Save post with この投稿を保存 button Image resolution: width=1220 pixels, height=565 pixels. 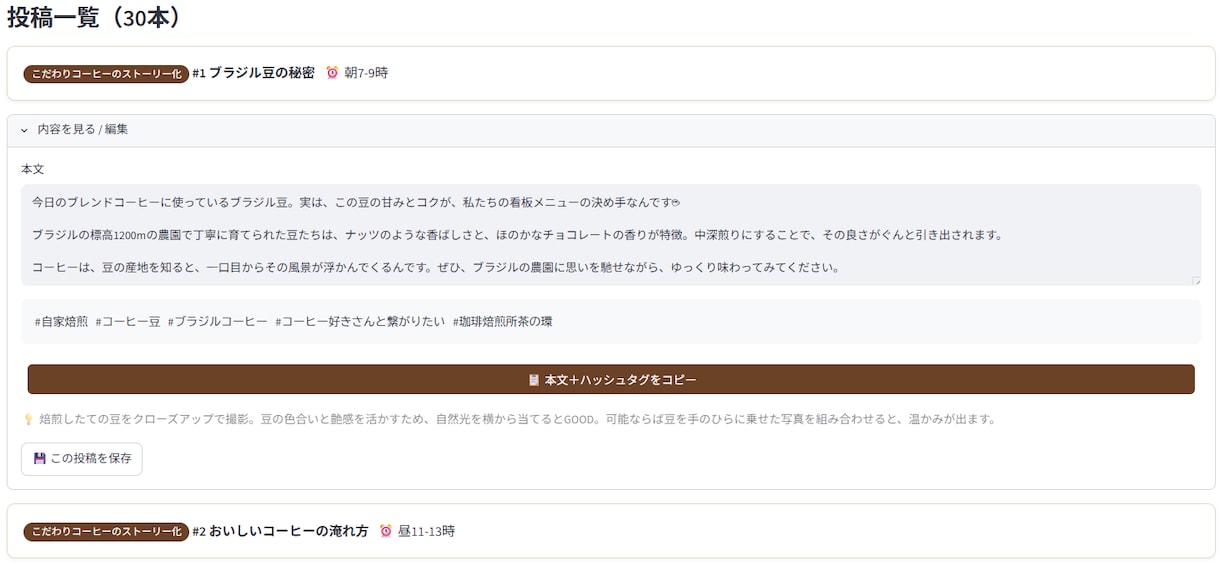(82, 459)
